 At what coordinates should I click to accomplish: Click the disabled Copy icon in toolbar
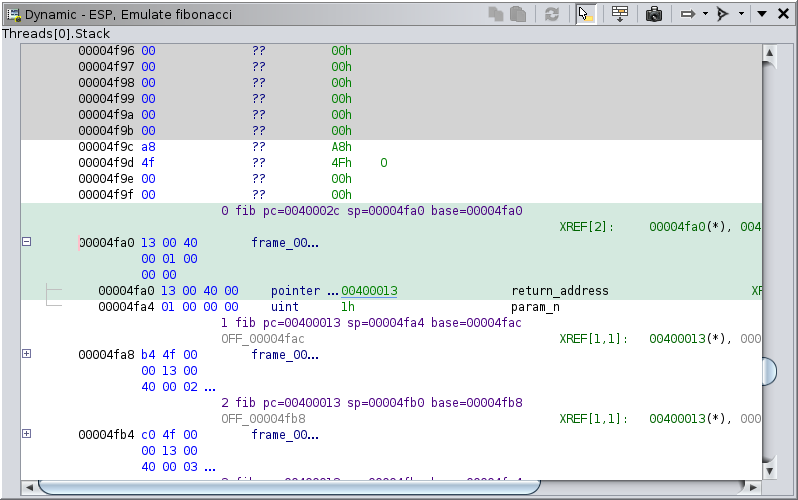pyautogui.click(x=497, y=14)
